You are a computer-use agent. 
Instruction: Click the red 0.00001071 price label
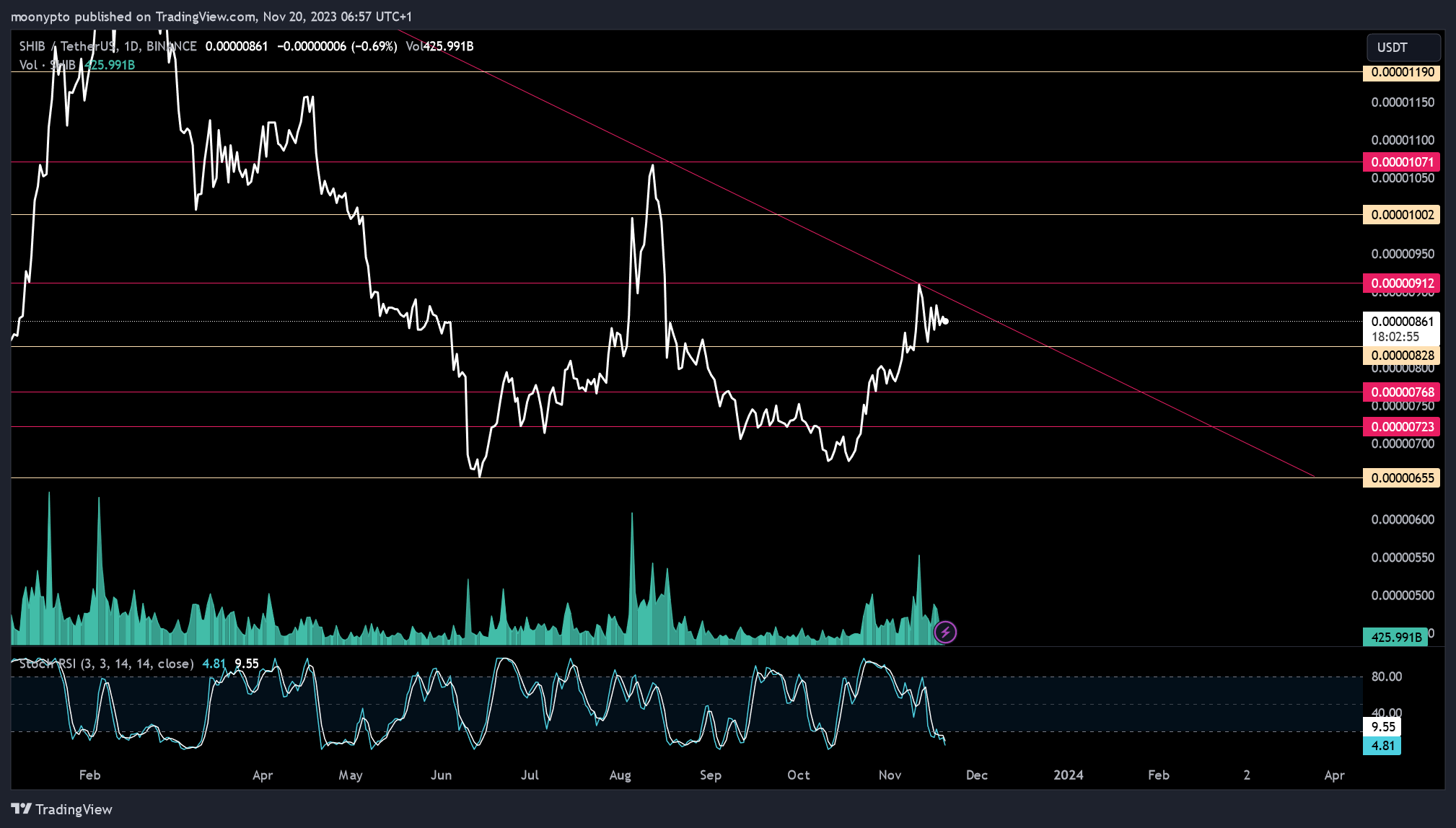click(1401, 162)
